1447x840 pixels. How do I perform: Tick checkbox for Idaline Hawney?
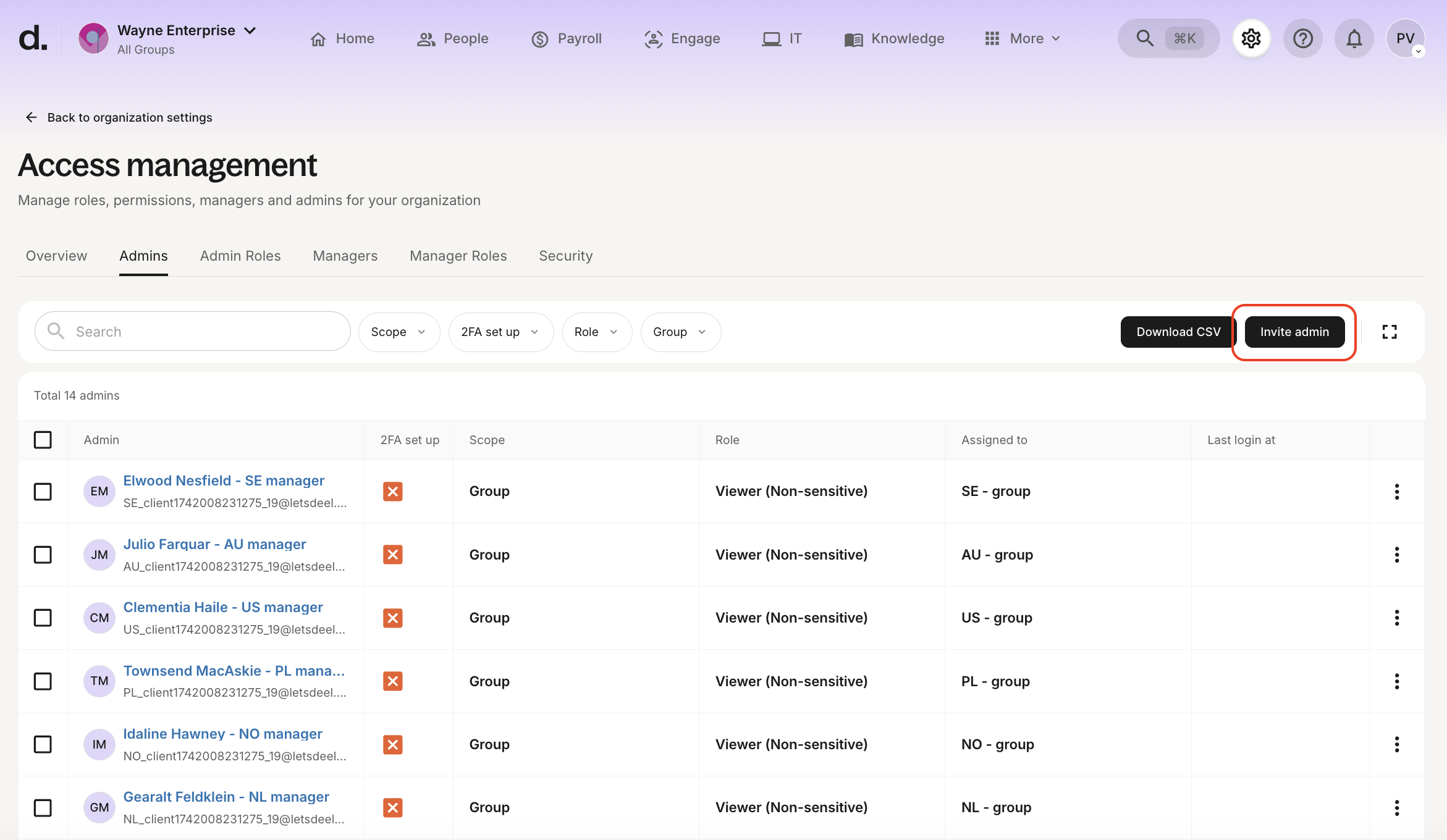pos(43,744)
